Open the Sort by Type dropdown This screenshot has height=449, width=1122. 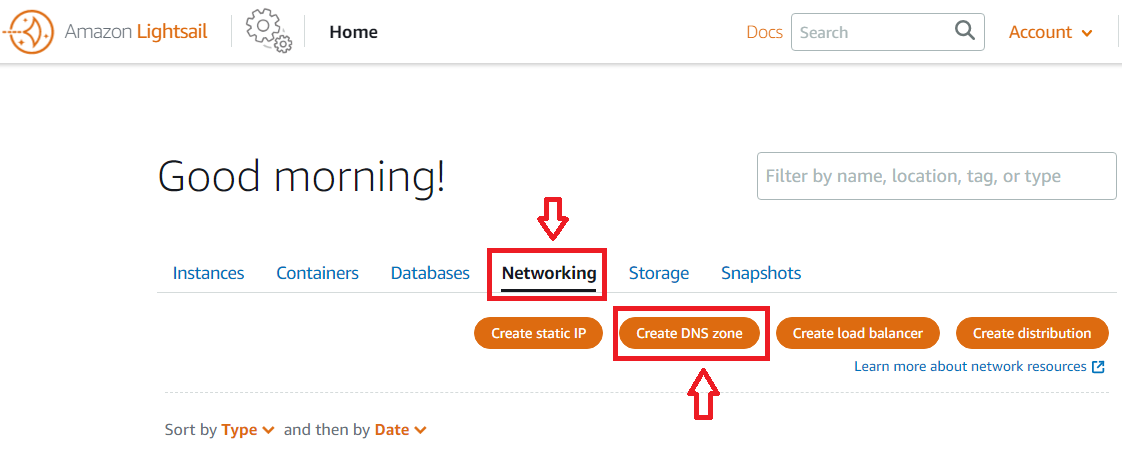click(x=247, y=430)
